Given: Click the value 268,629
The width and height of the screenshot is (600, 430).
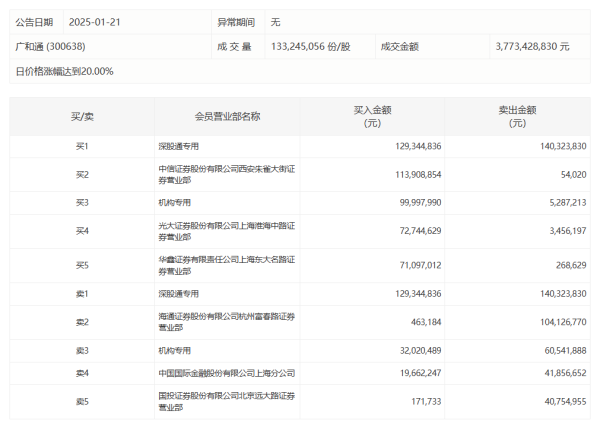Looking at the screenshot, I should (571, 265).
